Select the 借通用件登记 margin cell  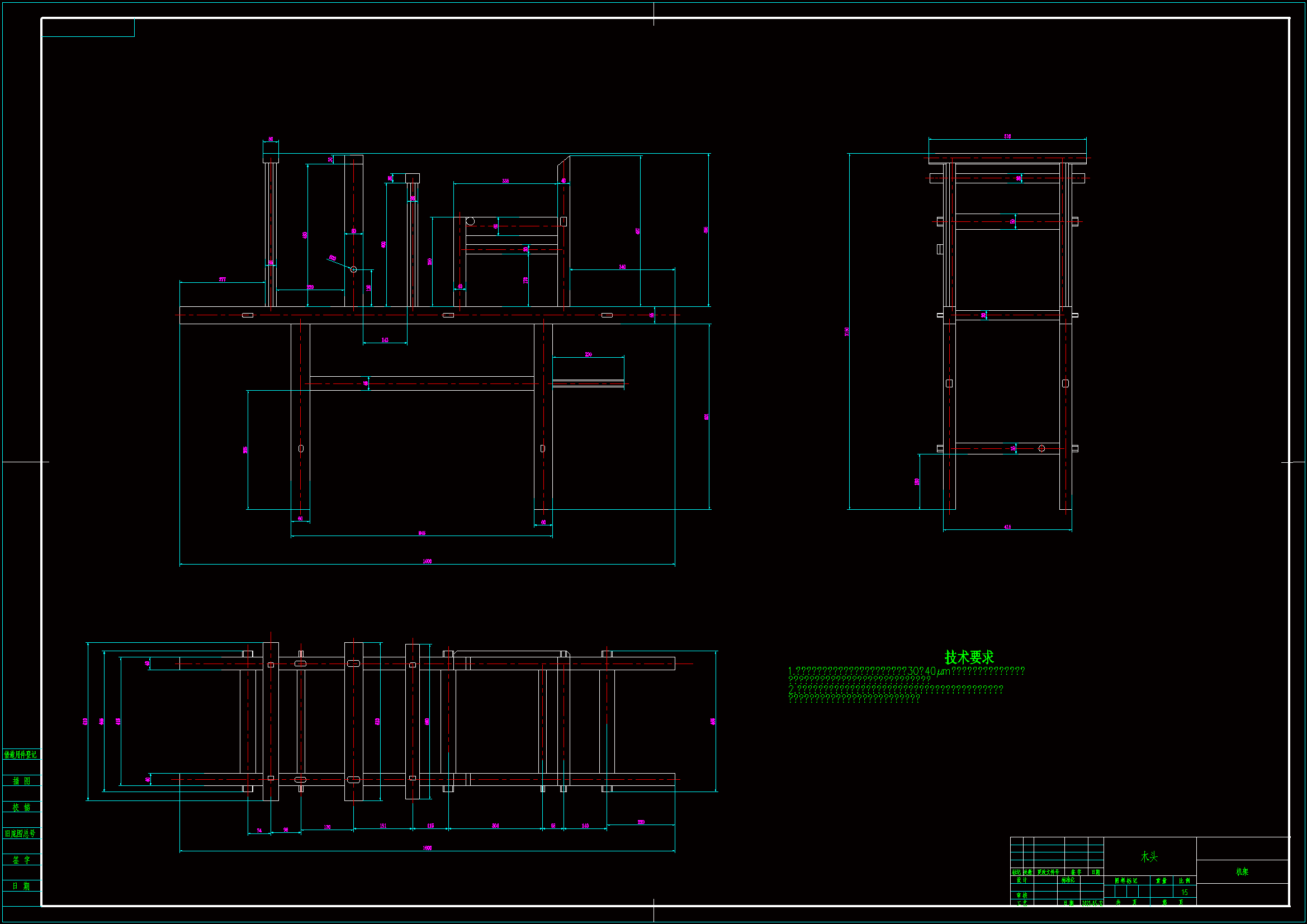point(21,754)
